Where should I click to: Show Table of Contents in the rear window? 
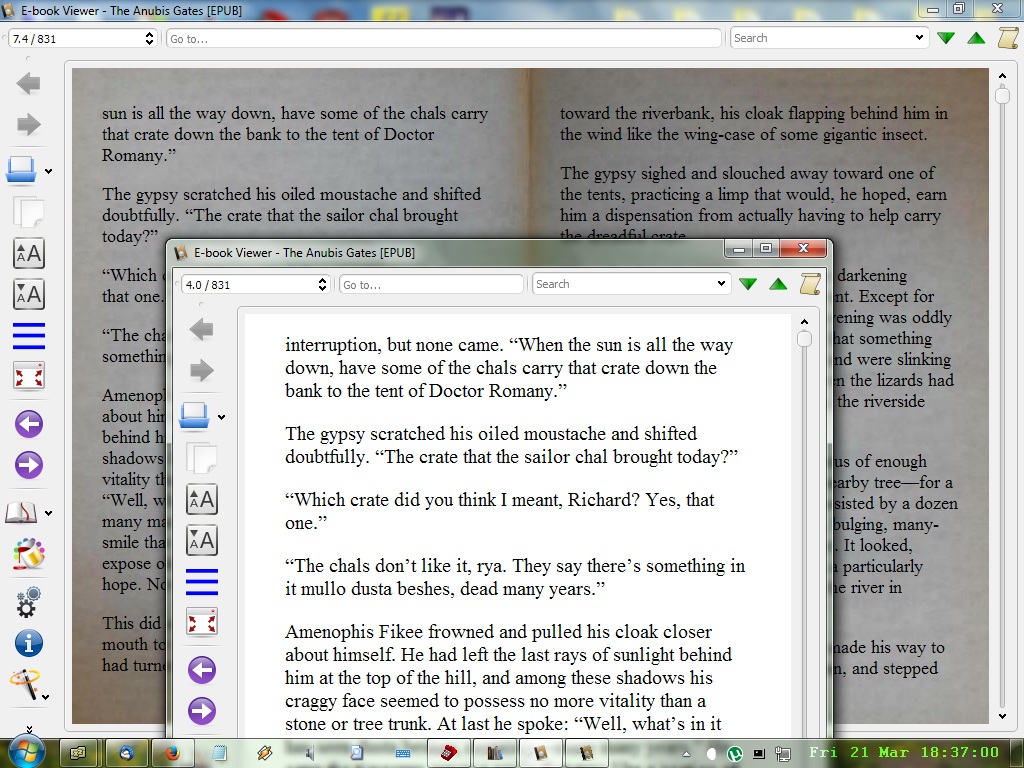coord(29,336)
